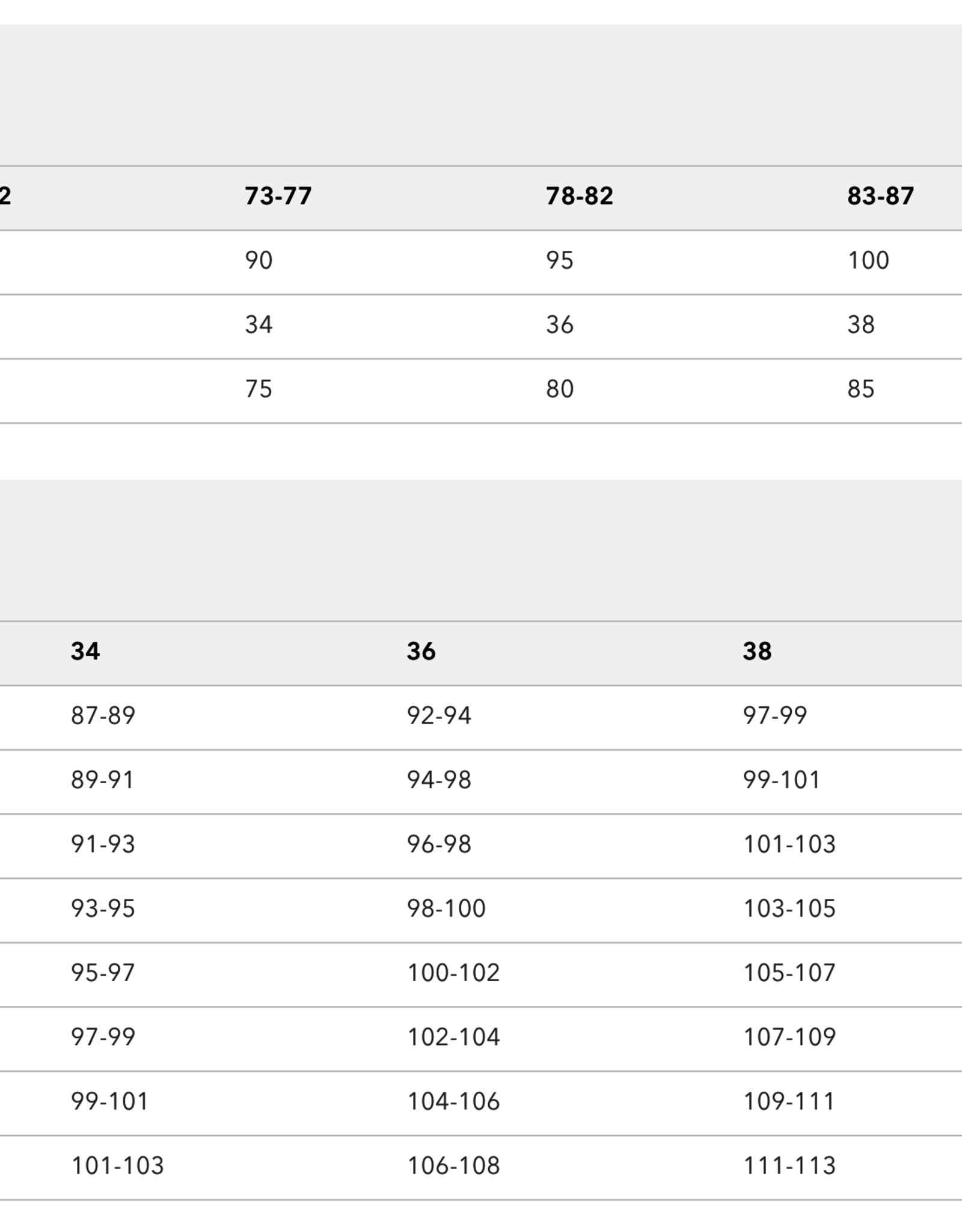Click the 91-93 cell
Viewport: 962px width, 1232px height.
[x=103, y=845]
